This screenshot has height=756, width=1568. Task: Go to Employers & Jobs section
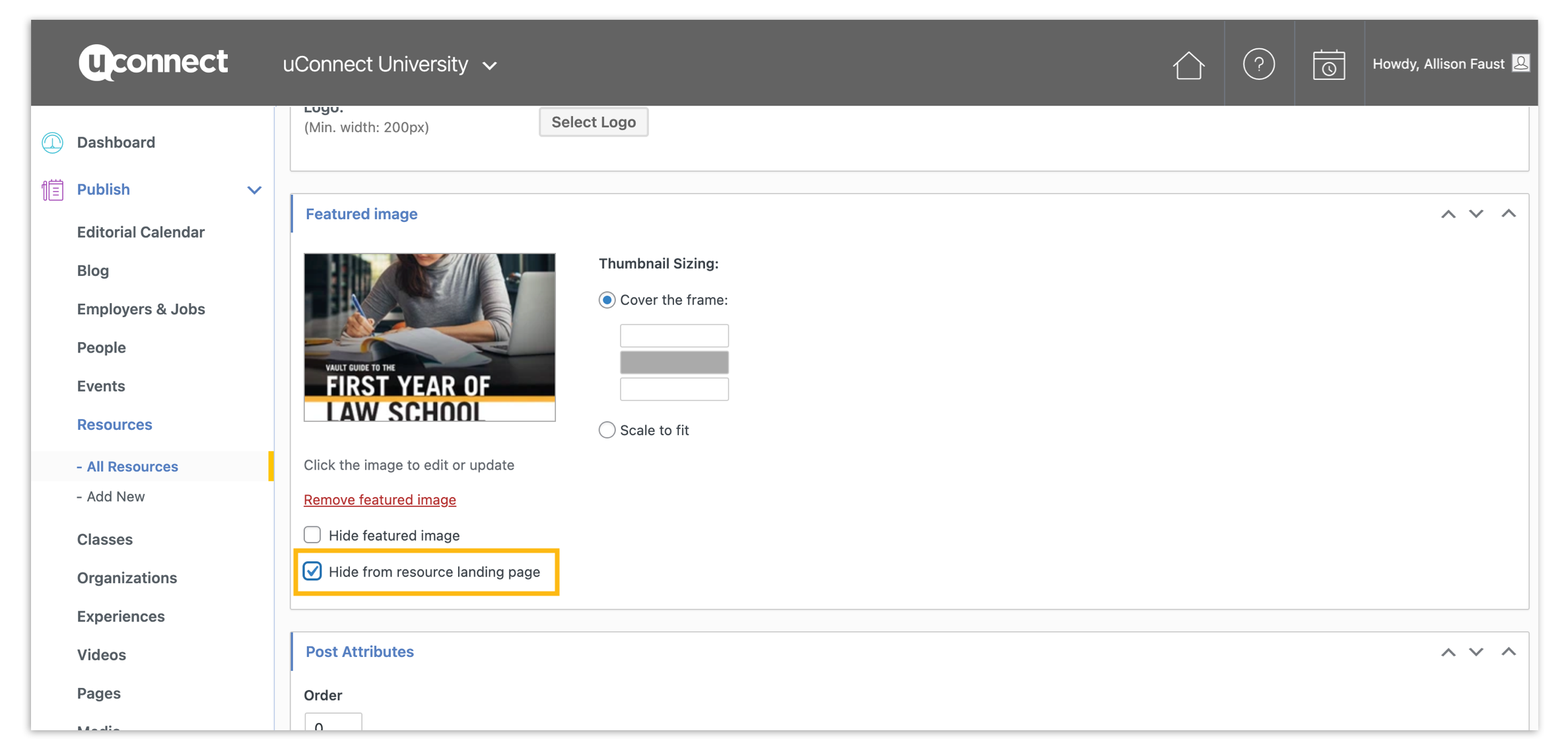tap(141, 309)
